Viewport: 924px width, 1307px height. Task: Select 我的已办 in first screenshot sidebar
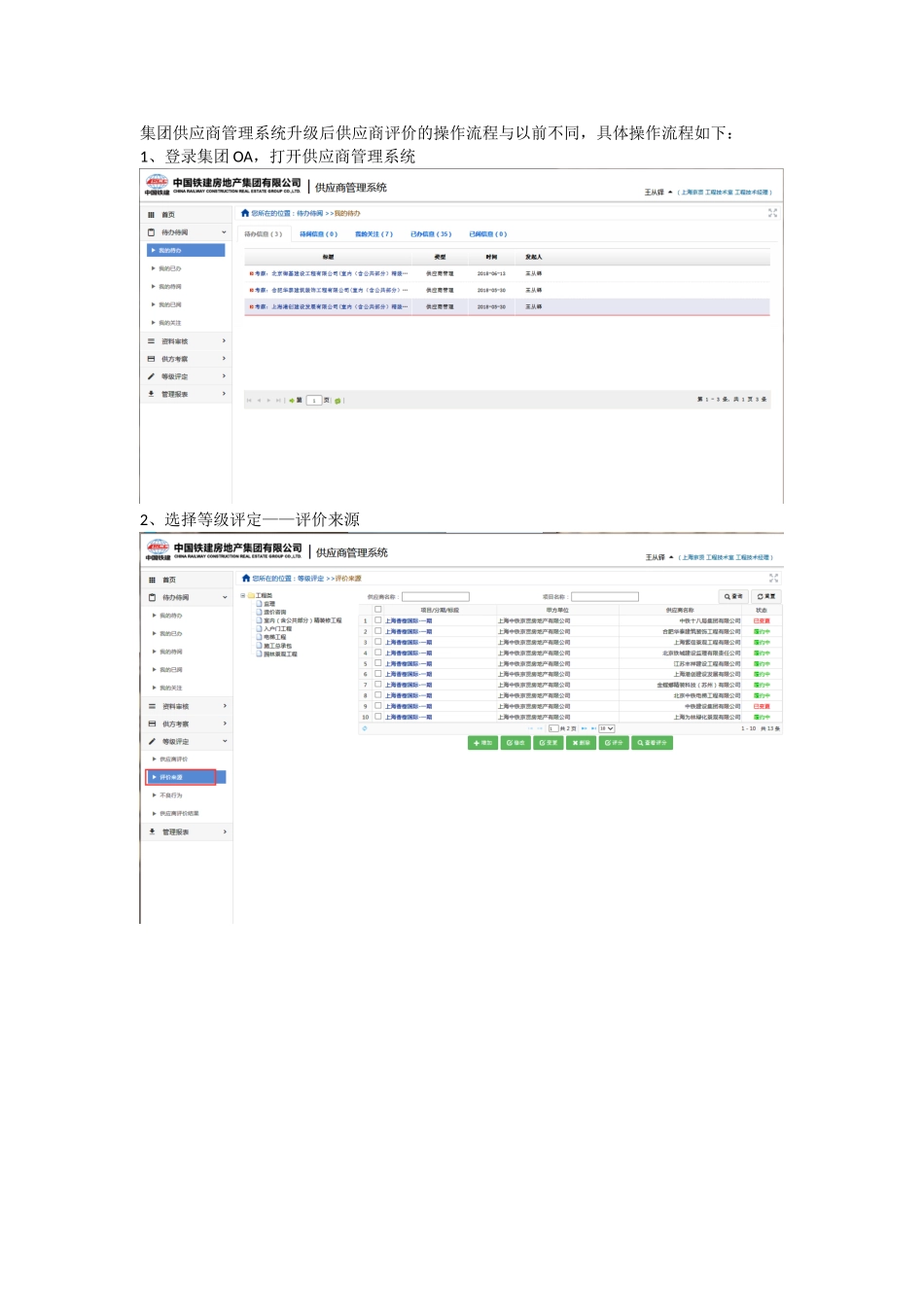click(x=170, y=268)
